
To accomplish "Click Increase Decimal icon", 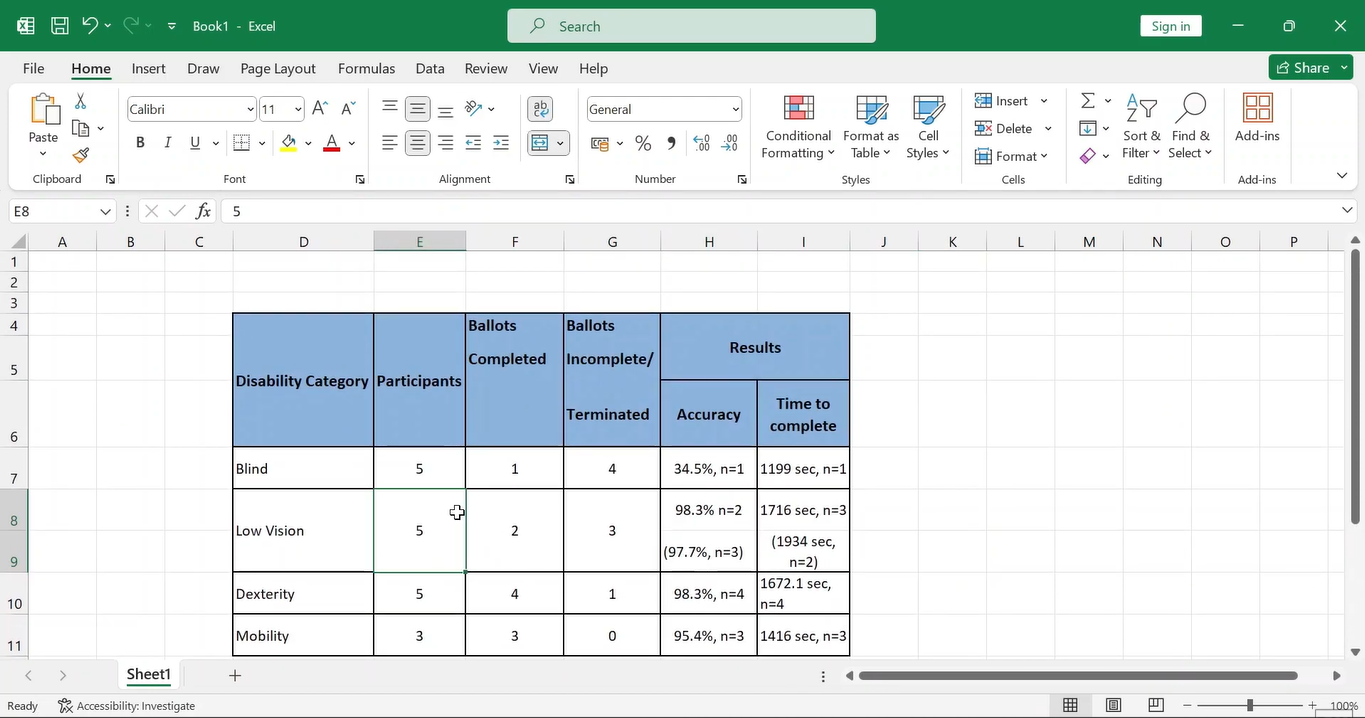I will (x=701, y=143).
